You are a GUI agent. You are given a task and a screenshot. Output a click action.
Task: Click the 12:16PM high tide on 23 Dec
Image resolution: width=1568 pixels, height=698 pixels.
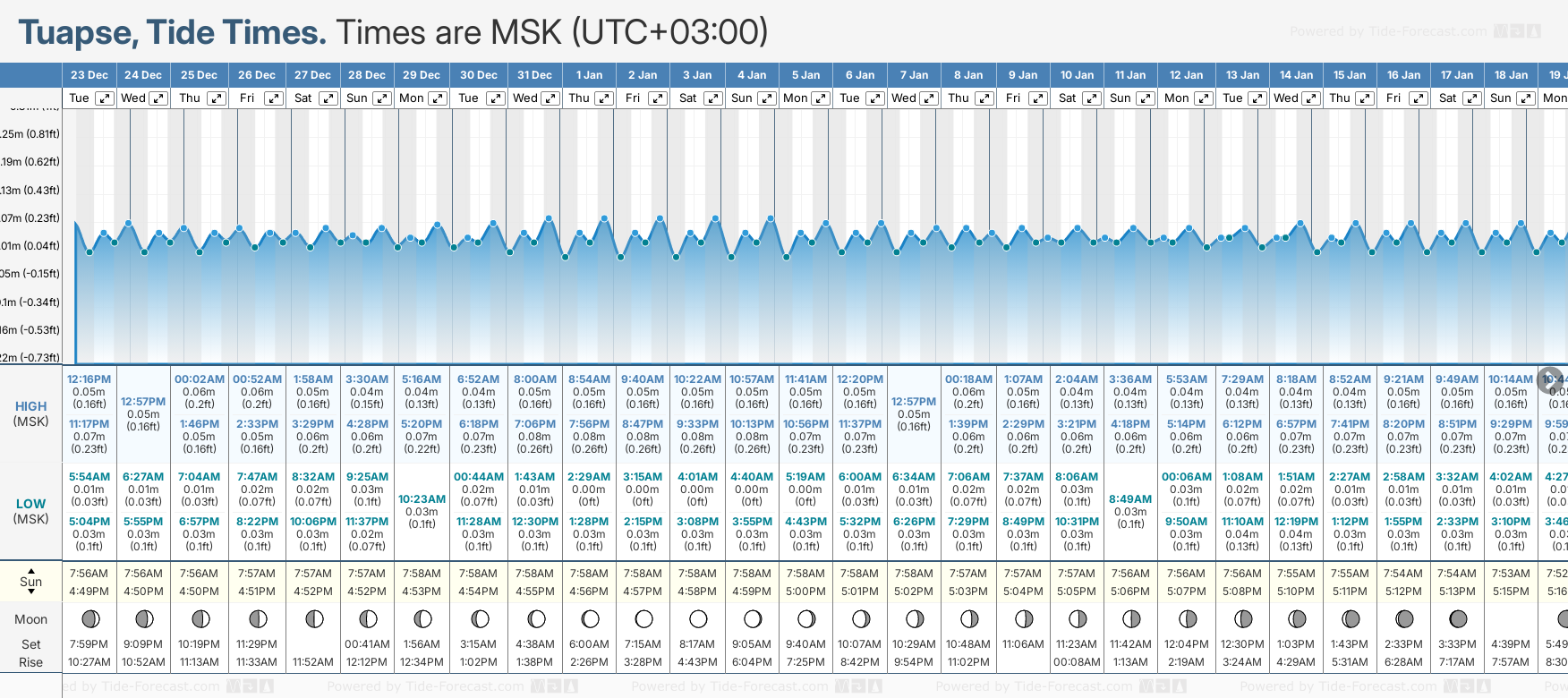click(x=89, y=379)
